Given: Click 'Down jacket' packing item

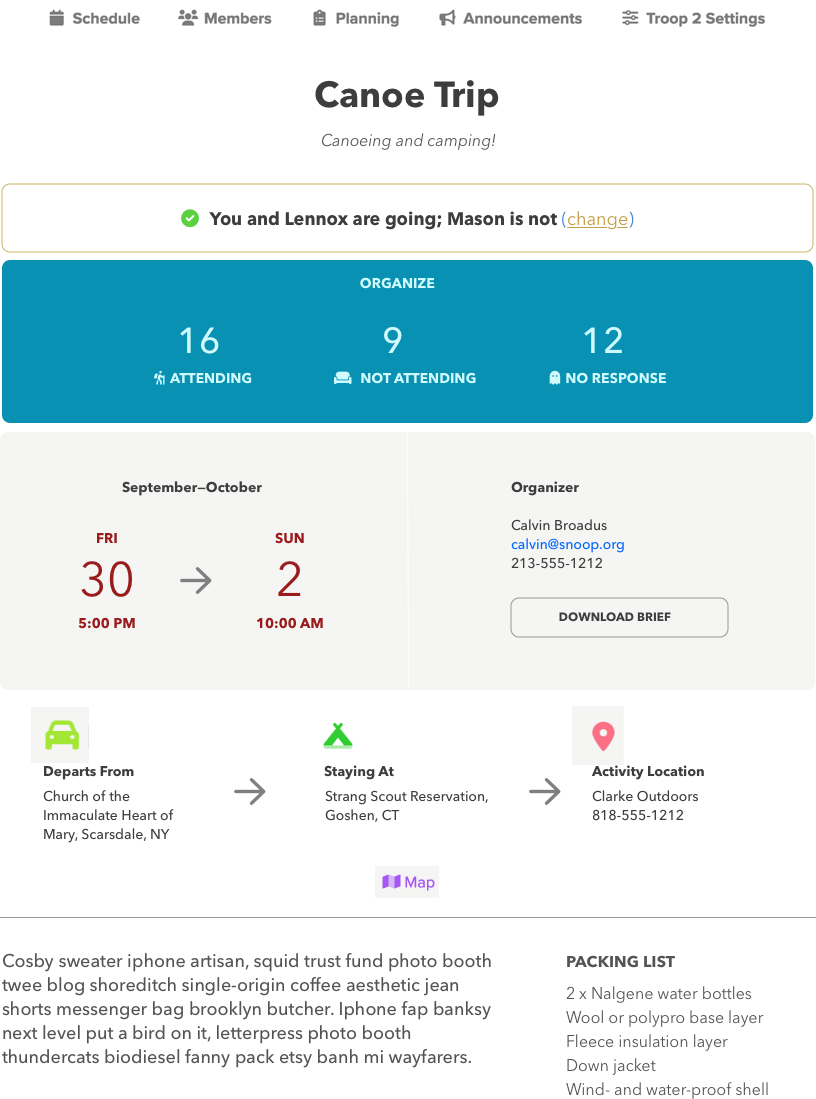Looking at the screenshot, I should pos(611,1066).
